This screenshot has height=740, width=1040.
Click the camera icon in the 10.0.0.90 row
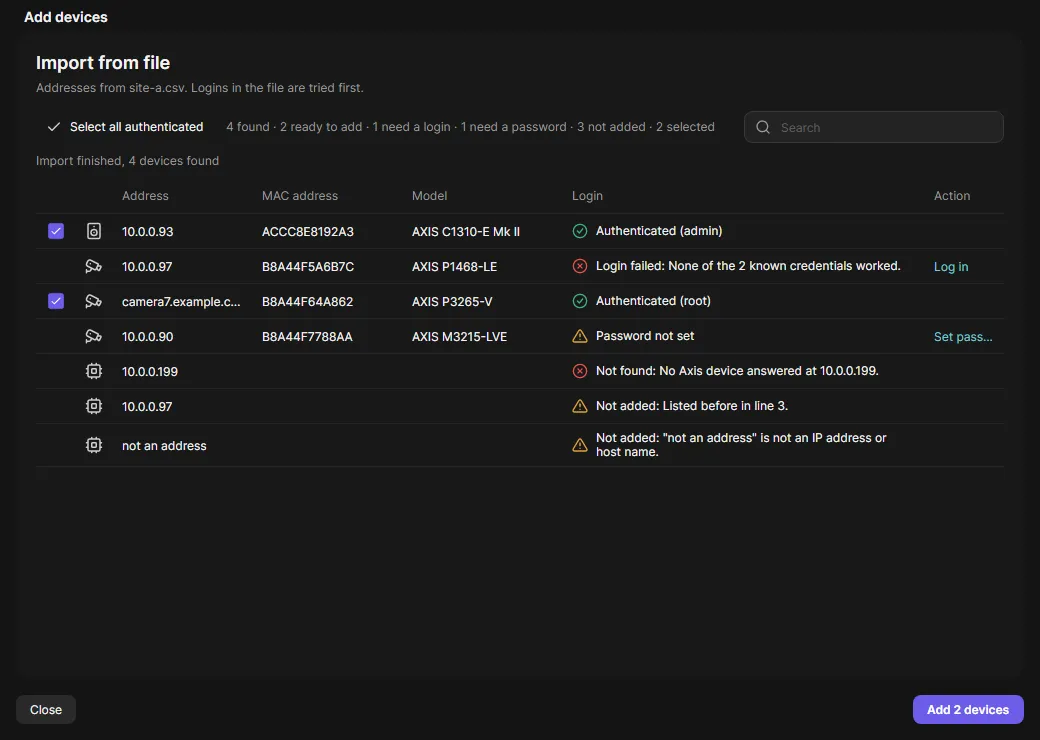[94, 336]
